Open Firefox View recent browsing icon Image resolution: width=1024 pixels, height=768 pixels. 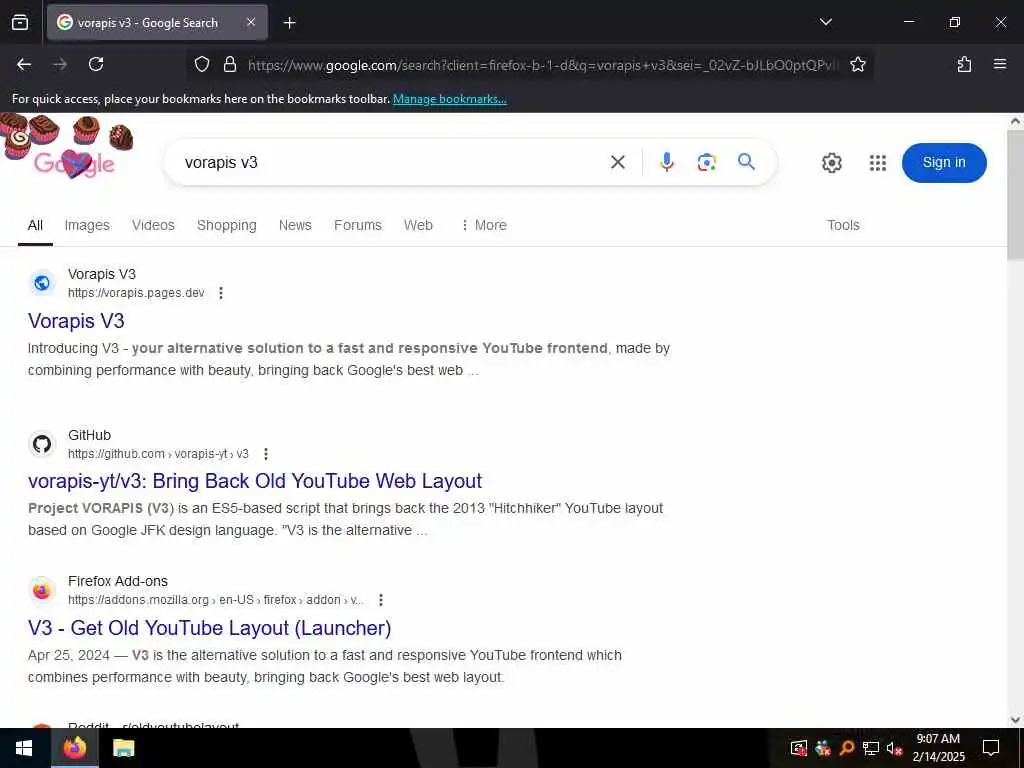point(20,22)
